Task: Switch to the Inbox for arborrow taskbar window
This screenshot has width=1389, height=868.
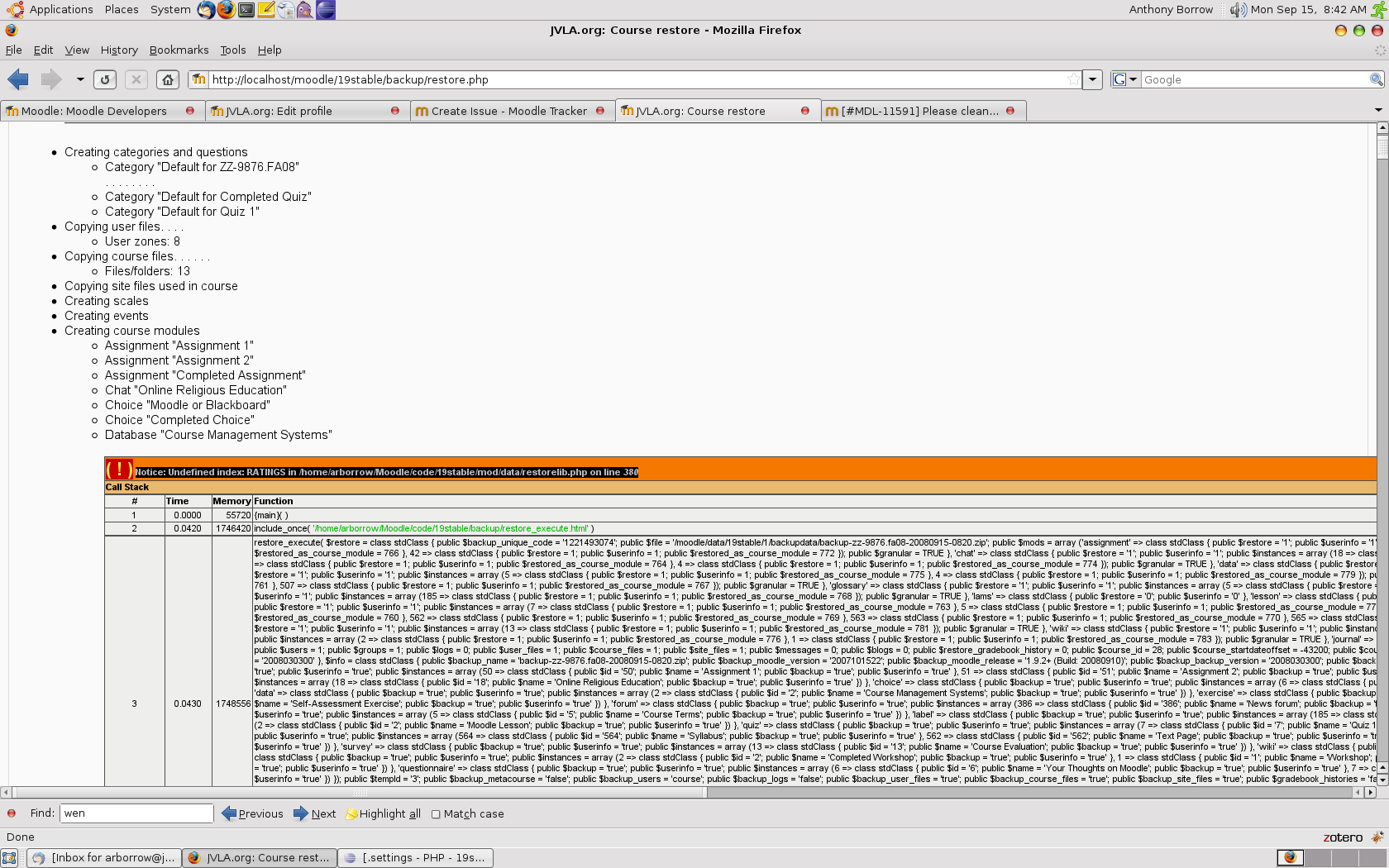Action: (x=103, y=858)
